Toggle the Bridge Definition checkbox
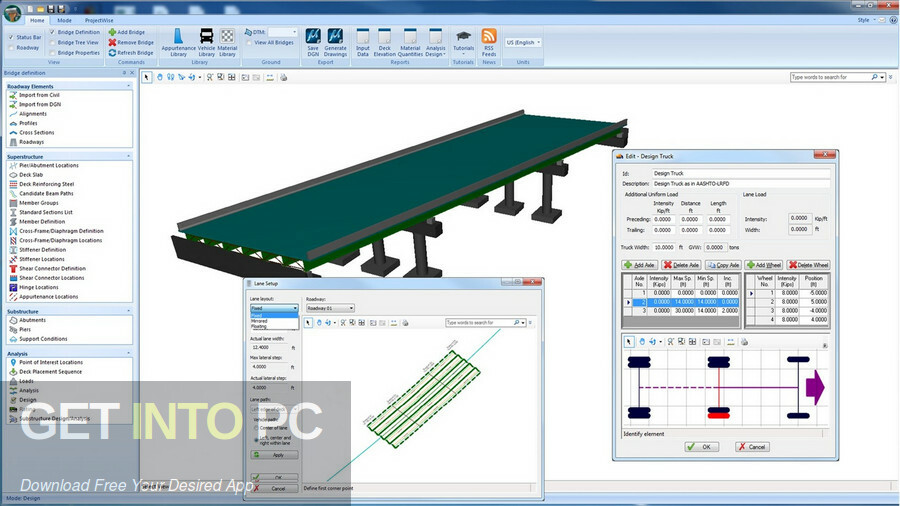Screen dimensions: 900x506 click(52, 32)
